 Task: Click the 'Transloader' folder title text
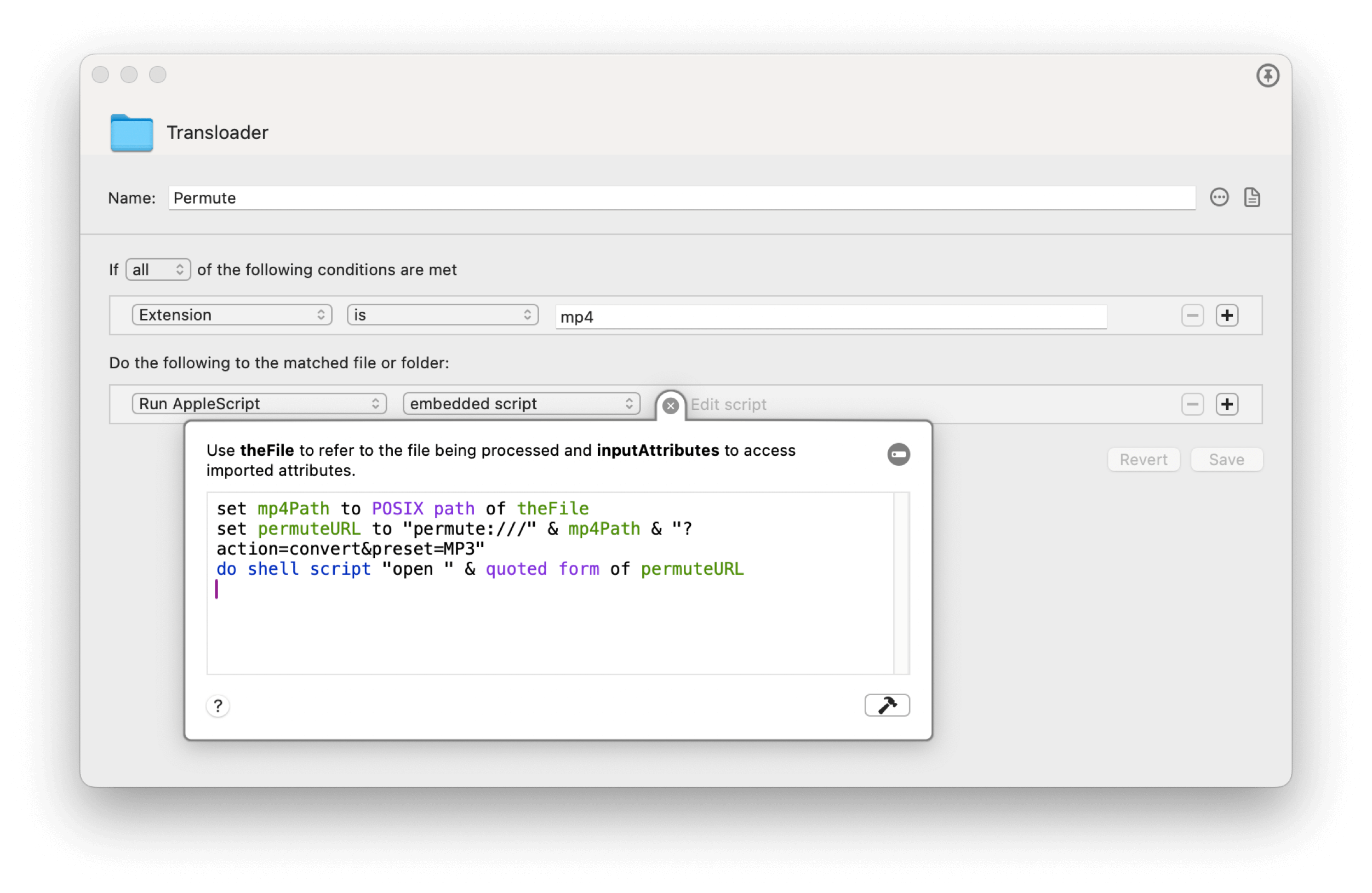218,133
